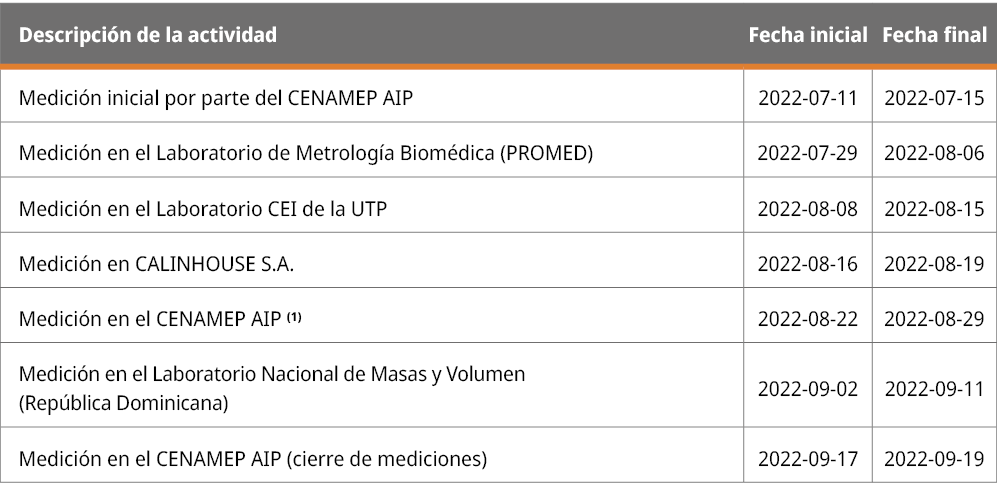The image size is (997, 499).
Task: Click start date 2022-08-08
Action: click(808, 209)
